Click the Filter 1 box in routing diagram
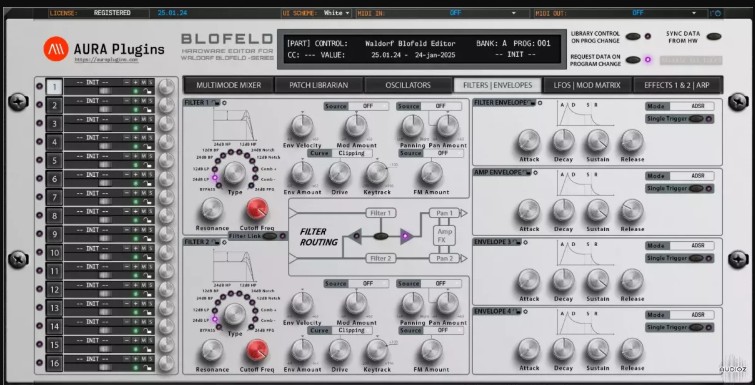 [x=381, y=213]
